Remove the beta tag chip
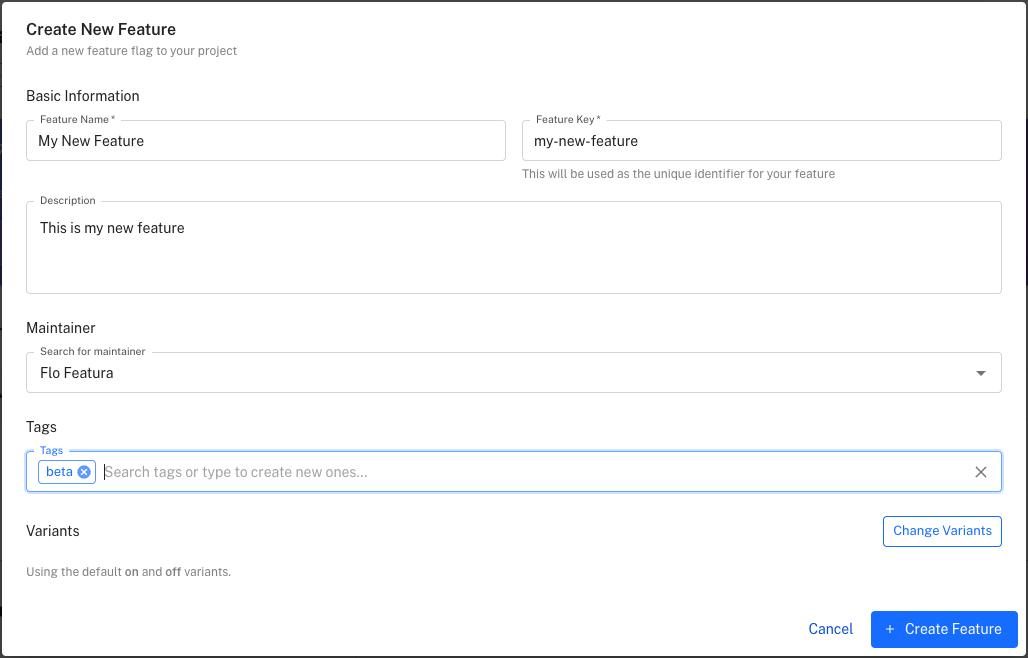This screenshot has height=658, width=1028. (84, 471)
